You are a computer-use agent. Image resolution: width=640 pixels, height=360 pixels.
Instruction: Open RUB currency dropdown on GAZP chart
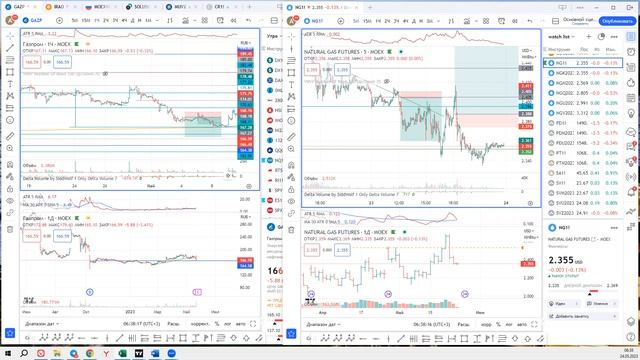coord(245,43)
